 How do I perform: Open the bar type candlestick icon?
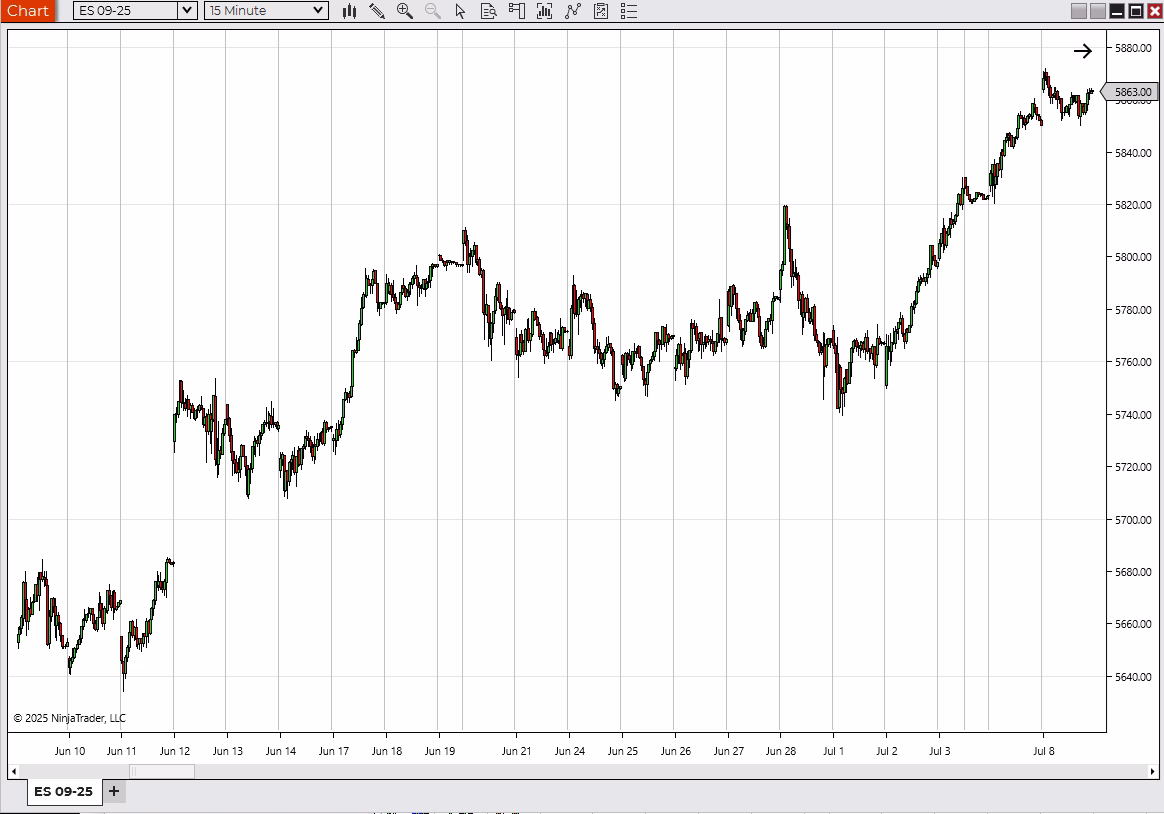pyautogui.click(x=349, y=11)
